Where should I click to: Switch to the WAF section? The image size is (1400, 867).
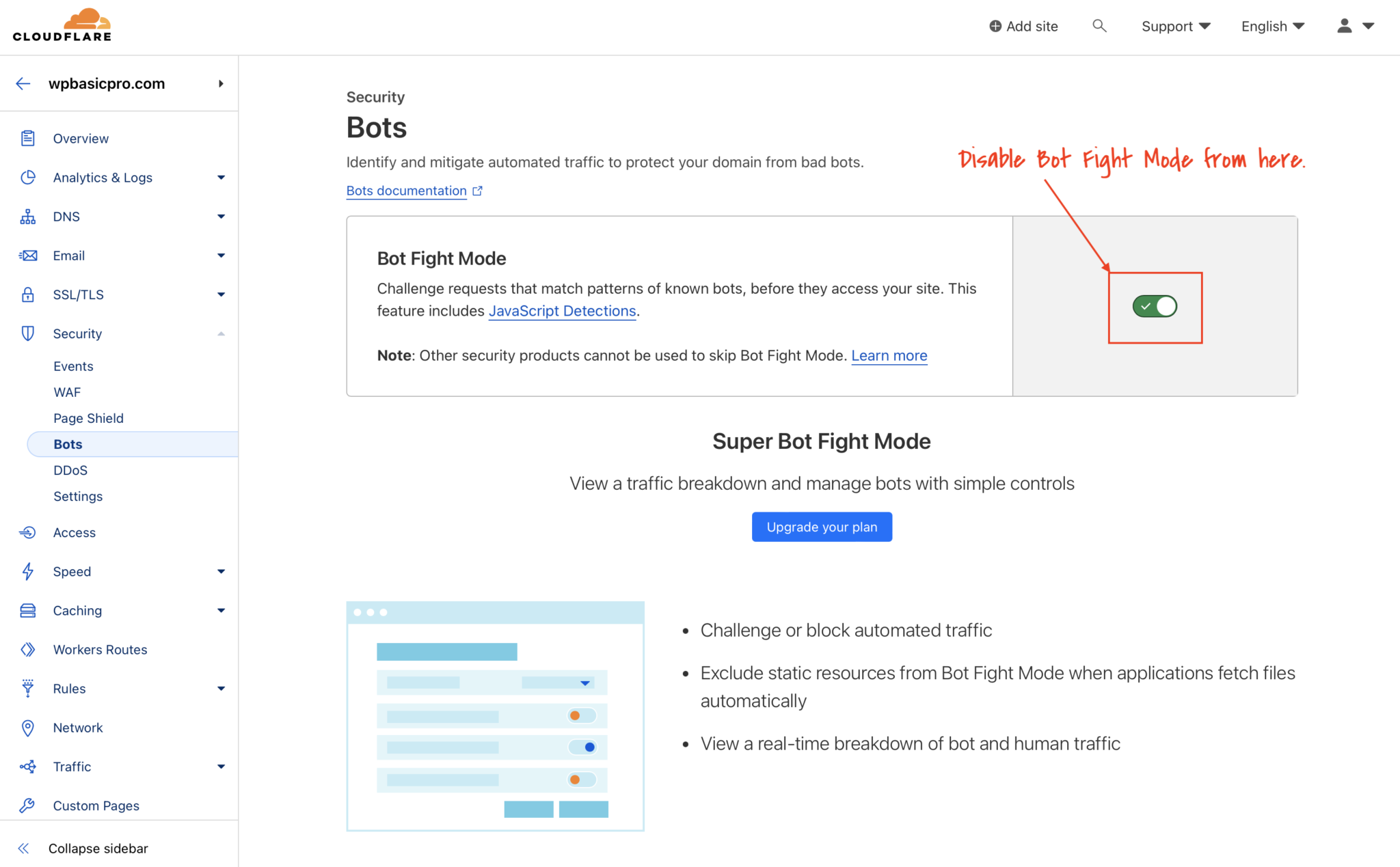(x=66, y=391)
